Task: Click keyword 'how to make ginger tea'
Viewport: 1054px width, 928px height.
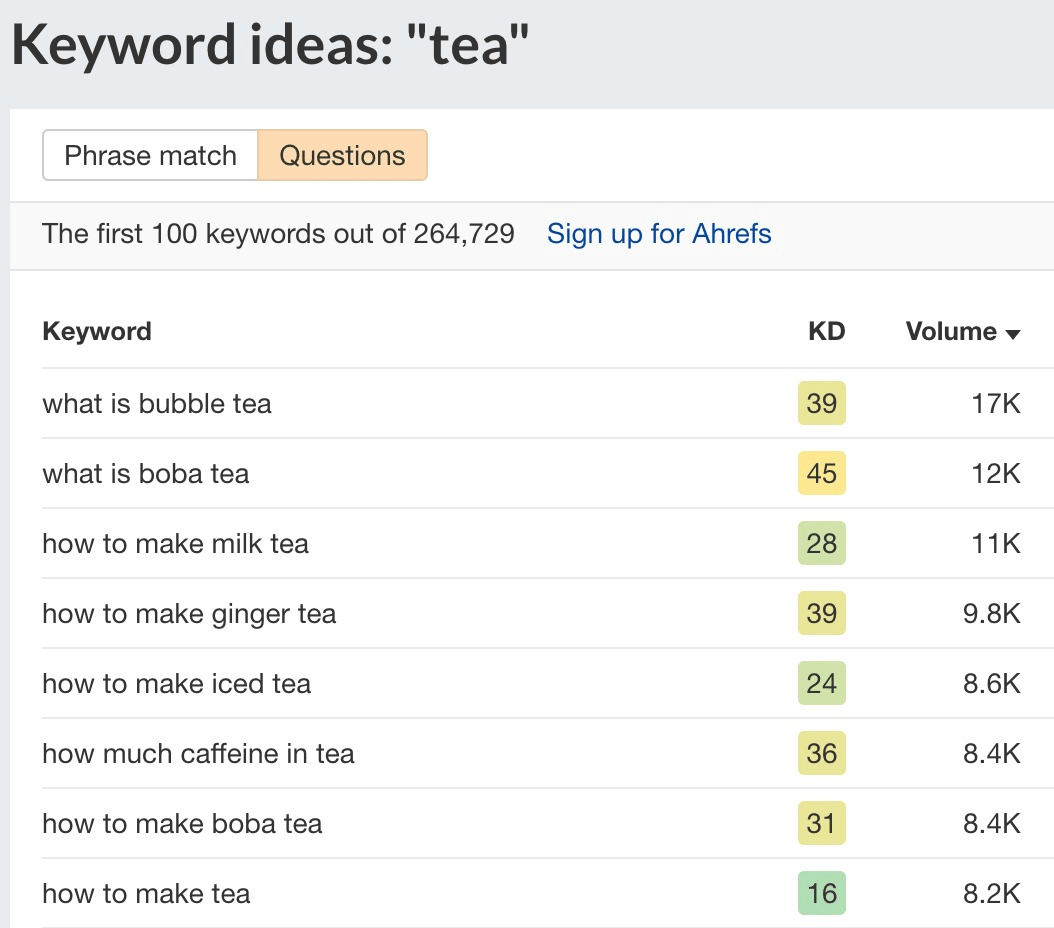Action: pyautogui.click(x=189, y=614)
